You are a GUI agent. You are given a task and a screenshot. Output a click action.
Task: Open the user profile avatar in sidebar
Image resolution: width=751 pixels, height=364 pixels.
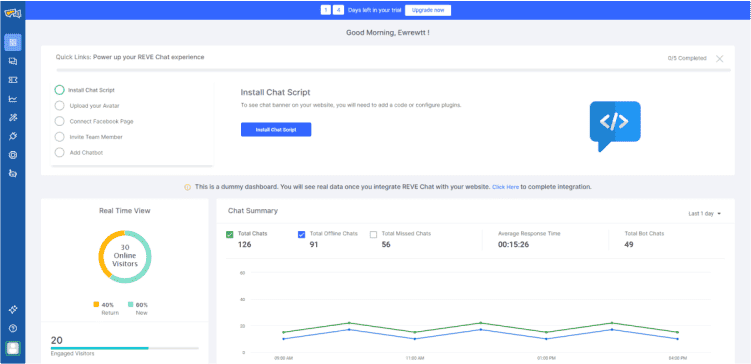click(x=13, y=349)
